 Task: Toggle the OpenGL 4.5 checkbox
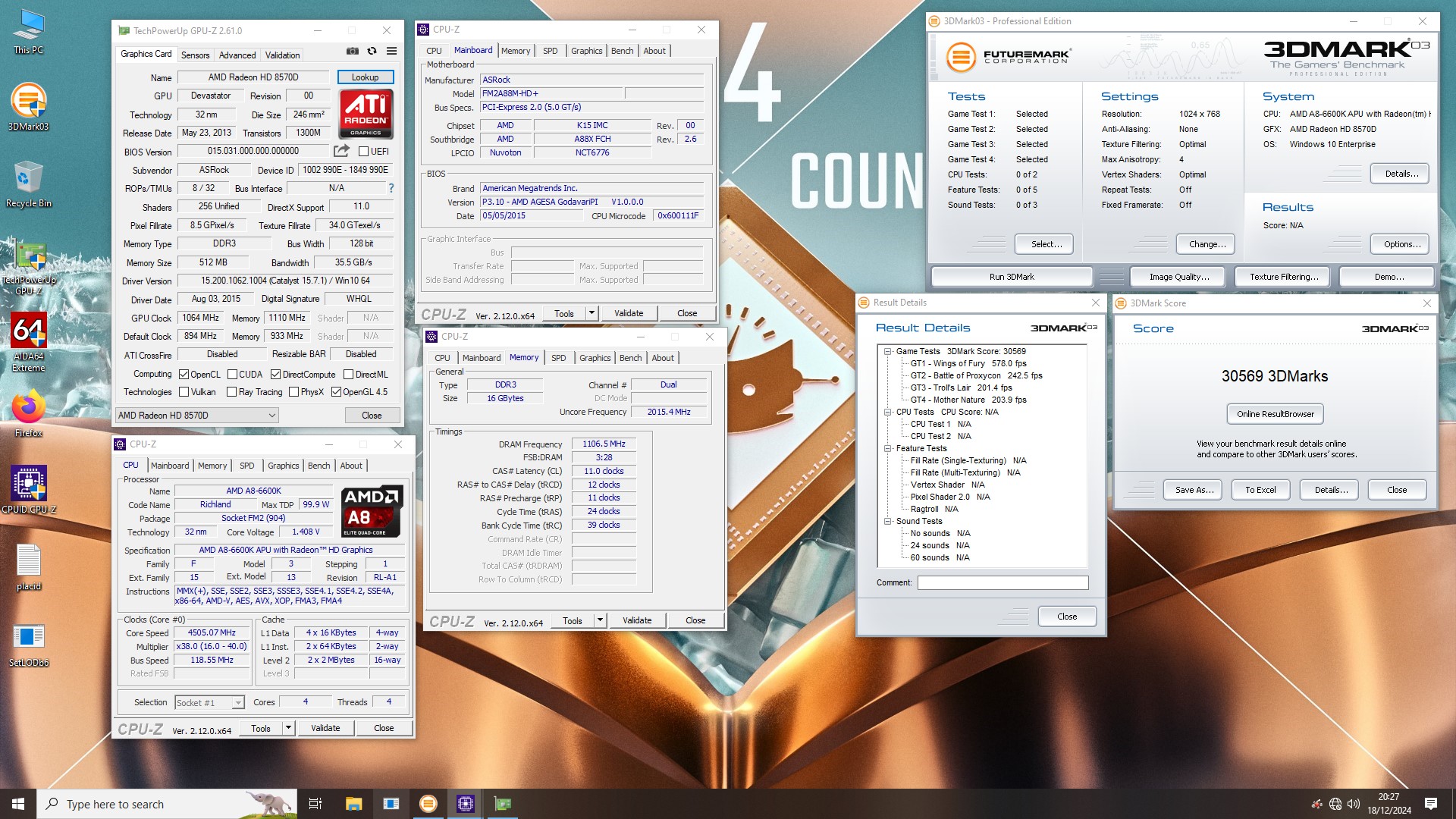pyautogui.click(x=336, y=392)
